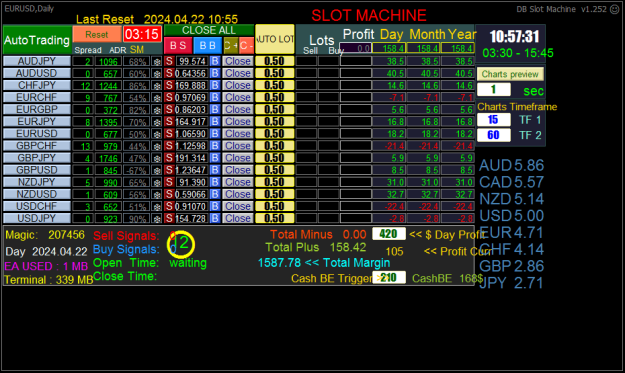Click the red S sell icon for GBPUSD

pyautogui.click(x=169, y=170)
